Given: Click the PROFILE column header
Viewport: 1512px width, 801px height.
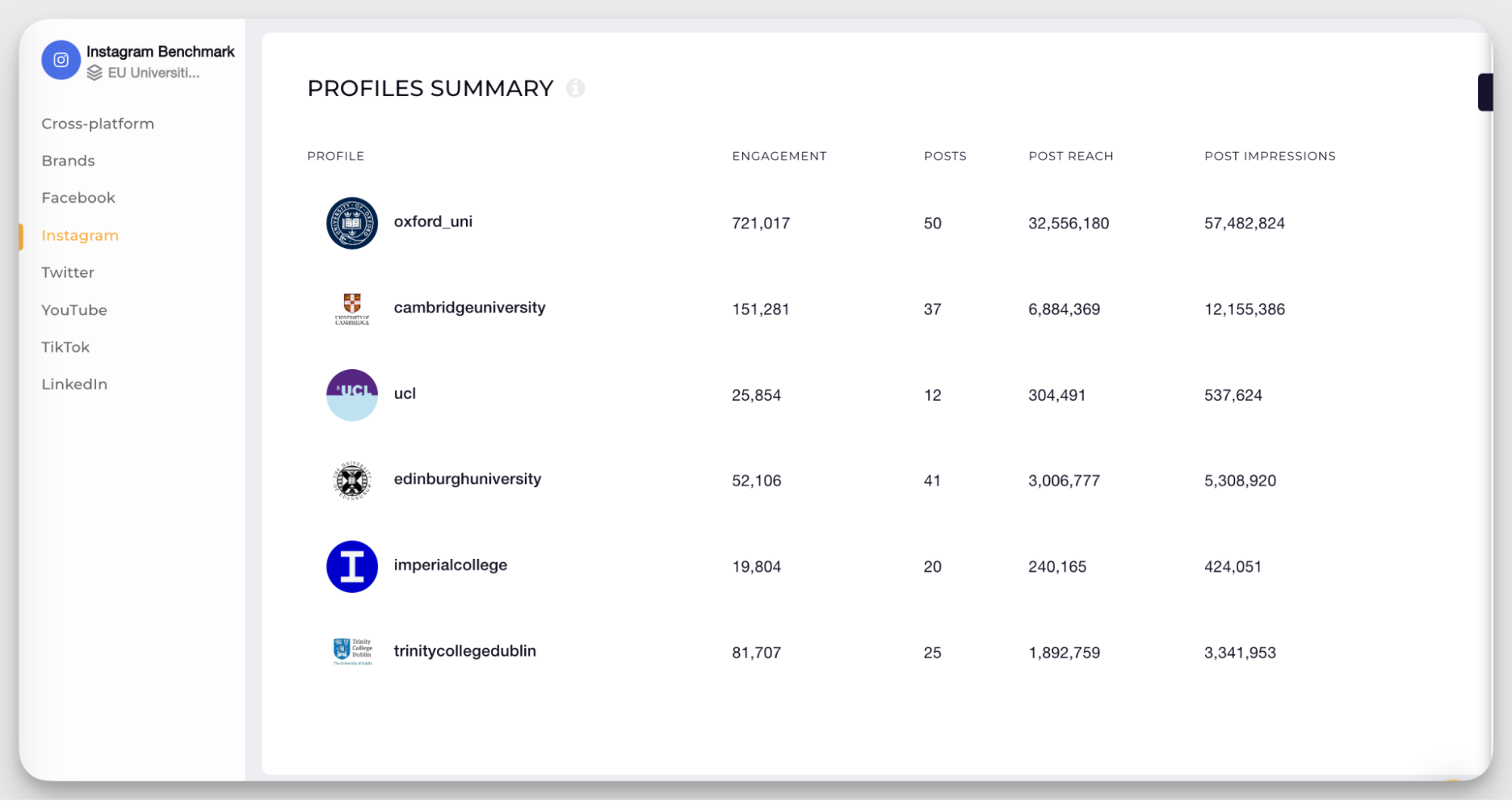Looking at the screenshot, I should pyautogui.click(x=336, y=156).
